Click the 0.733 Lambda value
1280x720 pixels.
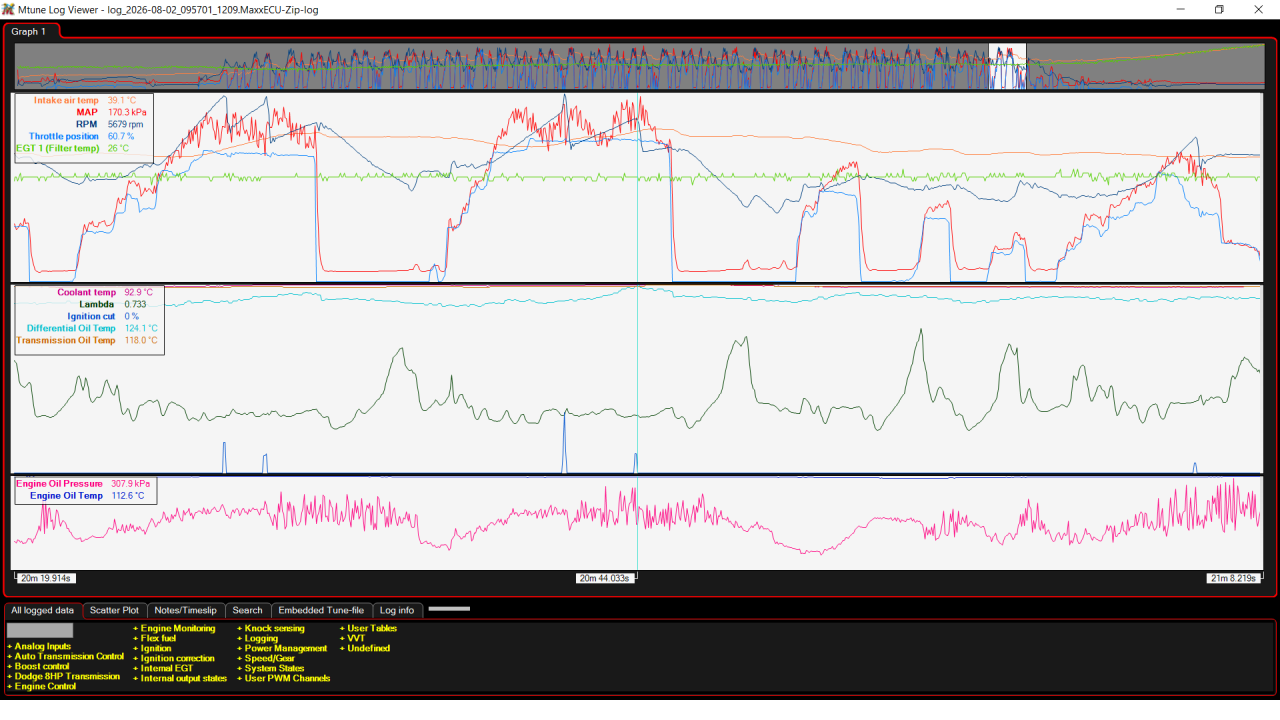tap(135, 304)
